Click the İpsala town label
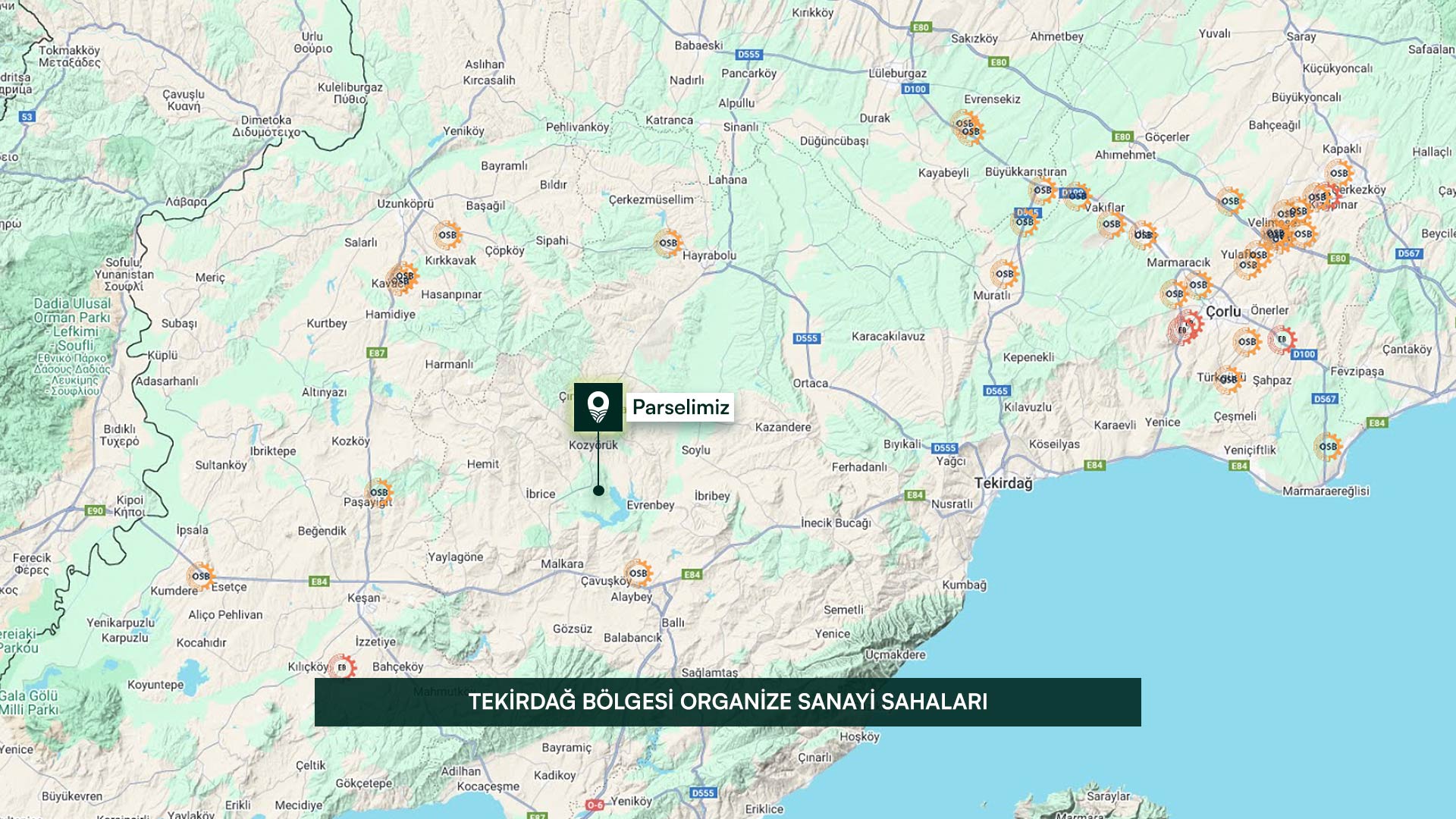This screenshot has height=819, width=1456. tap(192, 529)
